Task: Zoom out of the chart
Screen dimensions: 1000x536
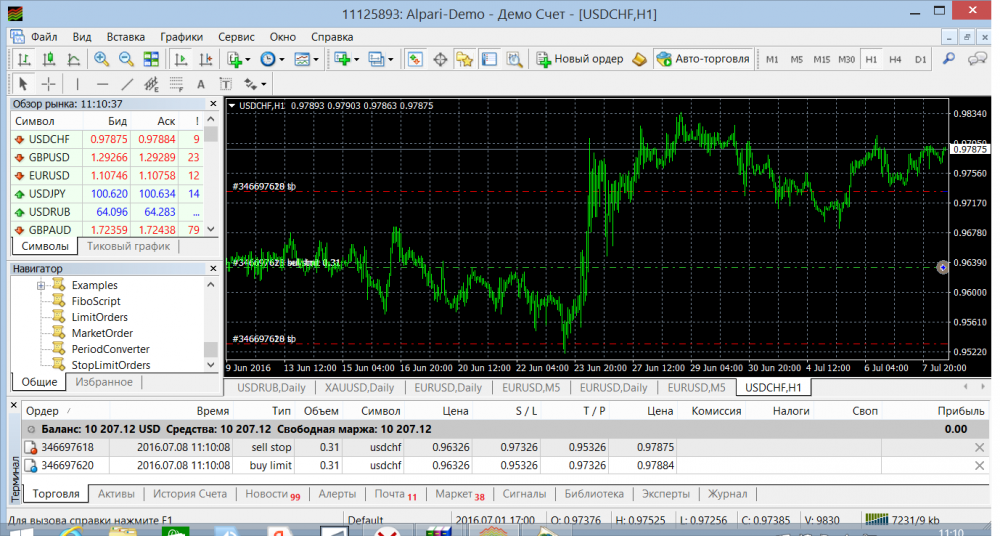Action: click(126, 59)
